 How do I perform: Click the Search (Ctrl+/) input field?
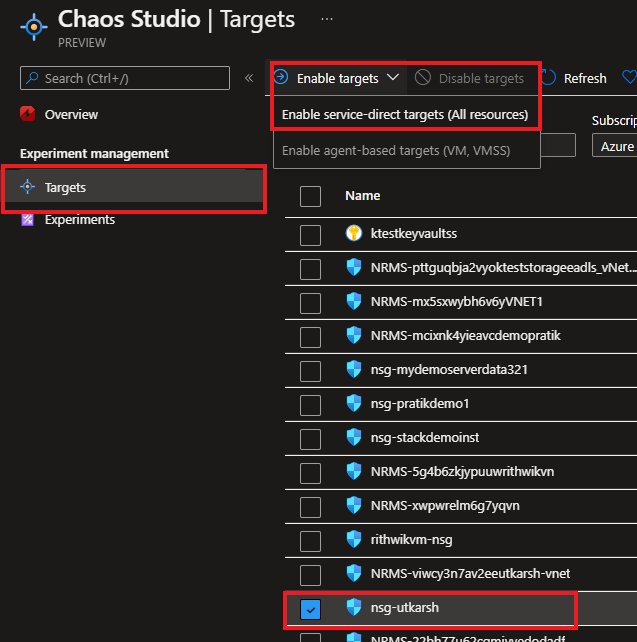pyautogui.click(x=125, y=78)
